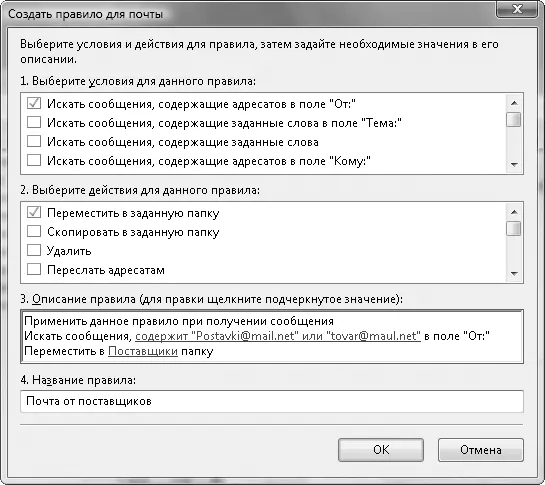Click down arrow of actions list scrollbar
The image size is (545, 485).
click(514, 274)
